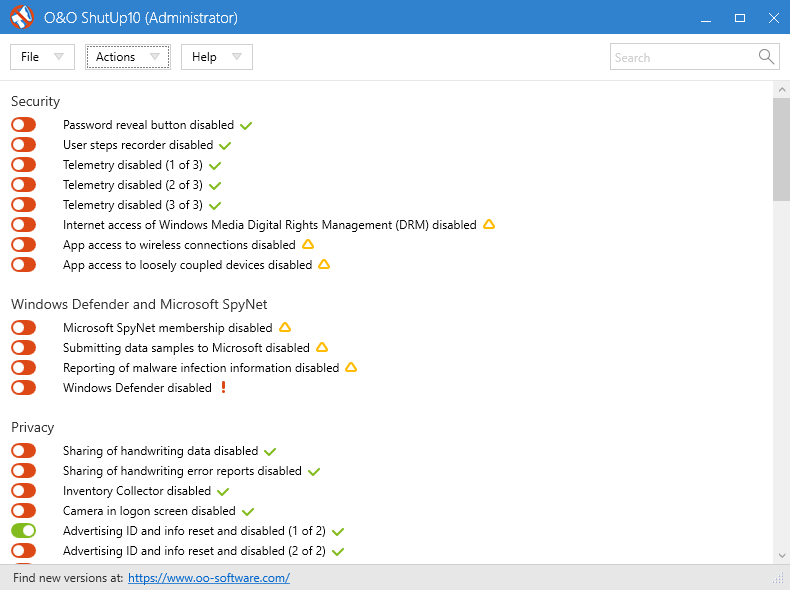Enable Telemetry disabled (1 of 3) switch
The image size is (790, 590).
click(x=24, y=165)
